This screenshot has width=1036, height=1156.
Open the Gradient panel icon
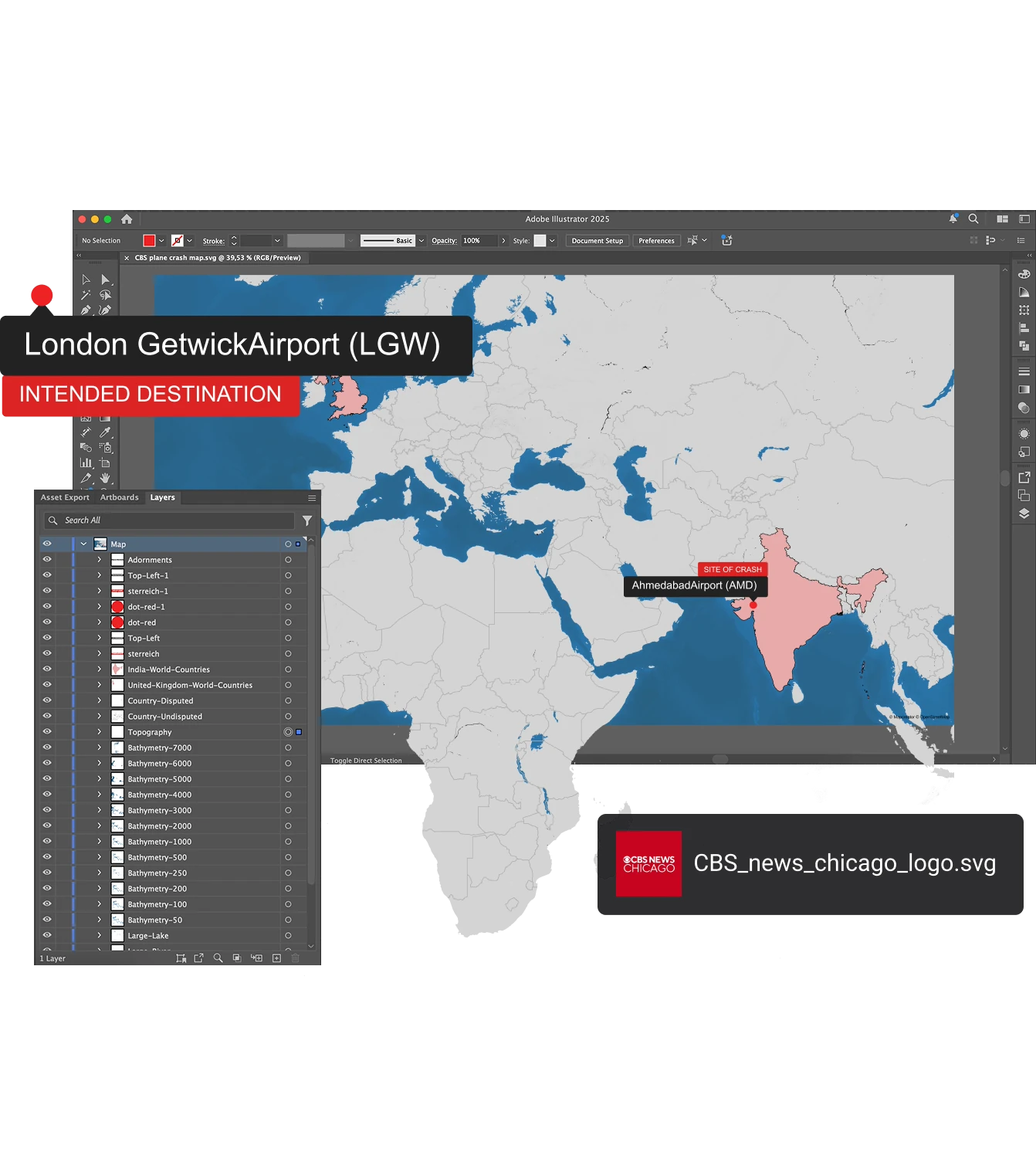[x=1024, y=390]
